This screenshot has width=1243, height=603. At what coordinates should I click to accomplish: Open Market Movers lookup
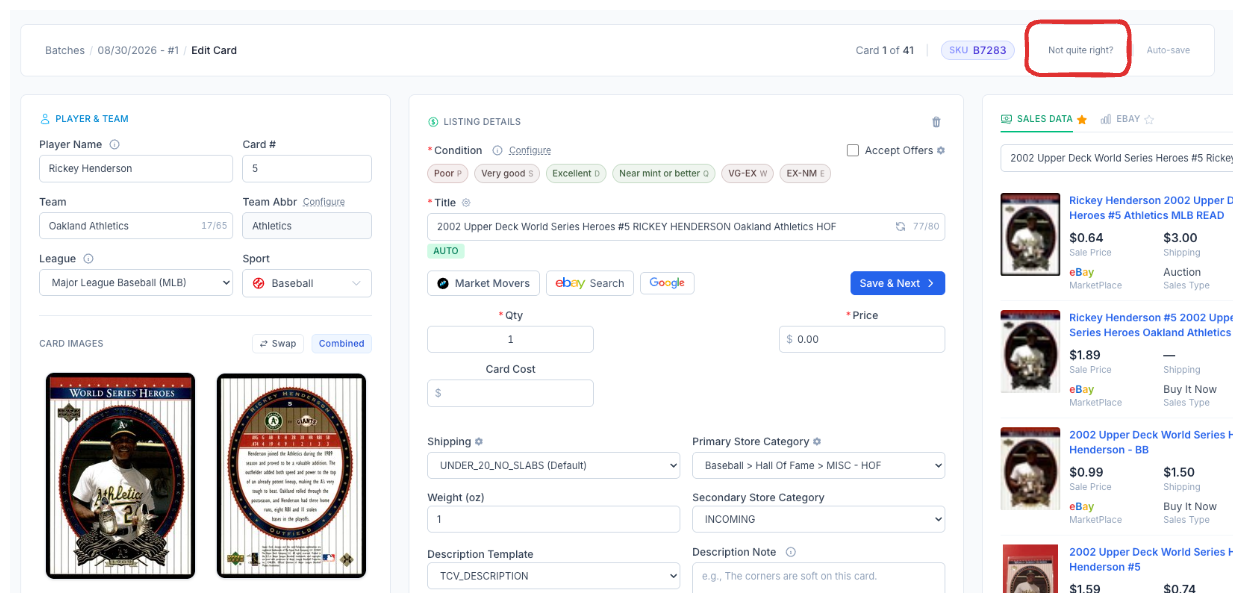[x=483, y=283]
